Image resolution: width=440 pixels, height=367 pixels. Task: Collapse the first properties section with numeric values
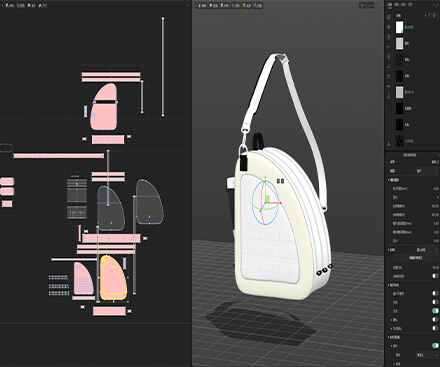point(389,180)
